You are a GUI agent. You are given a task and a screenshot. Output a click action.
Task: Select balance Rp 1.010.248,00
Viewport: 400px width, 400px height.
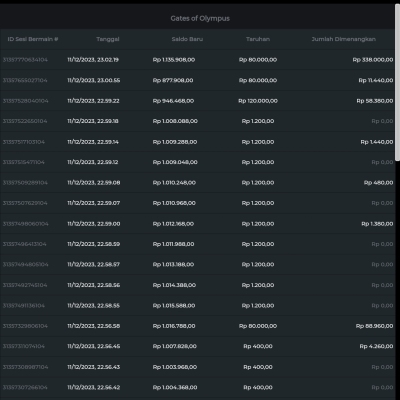tap(174, 183)
